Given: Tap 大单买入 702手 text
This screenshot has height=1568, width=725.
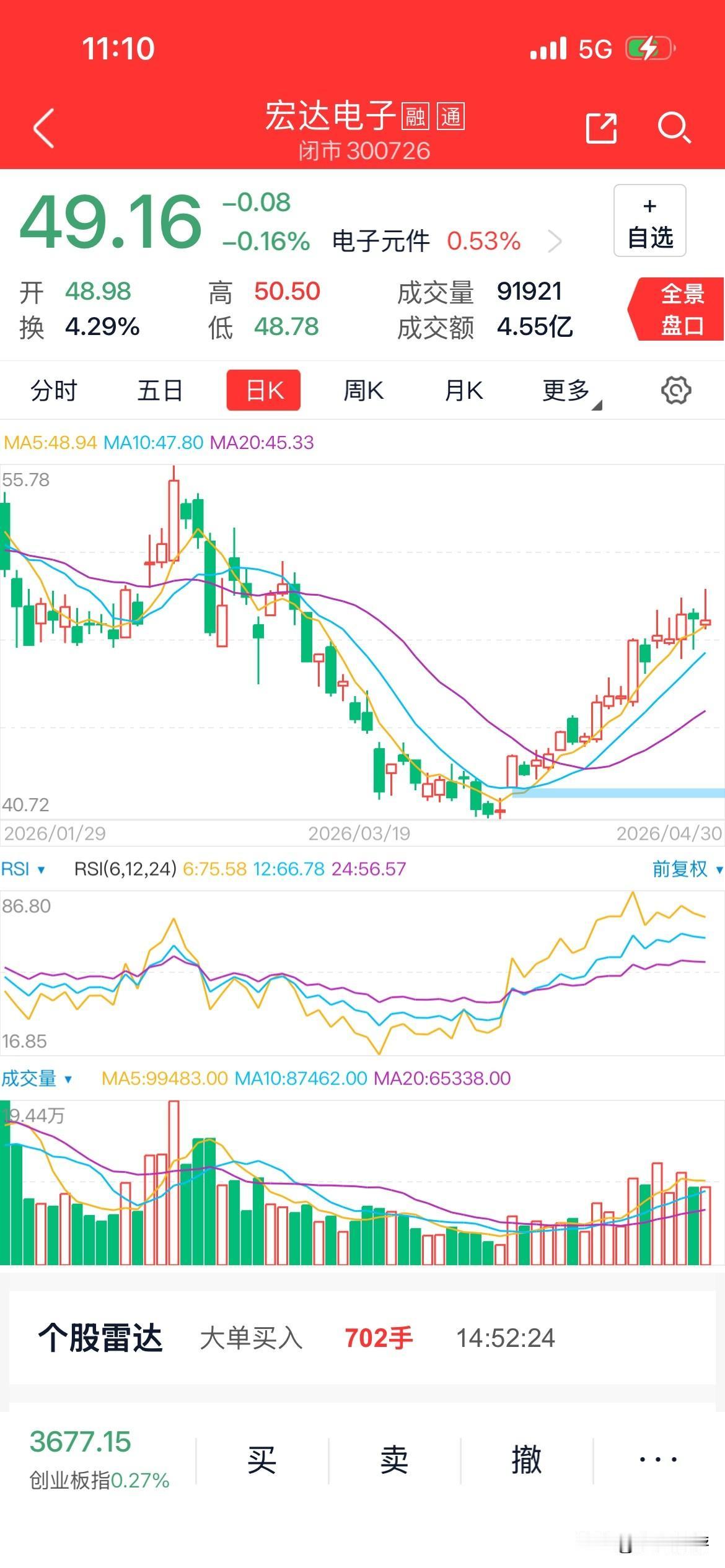Looking at the screenshot, I should click(x=306, y=1338).
